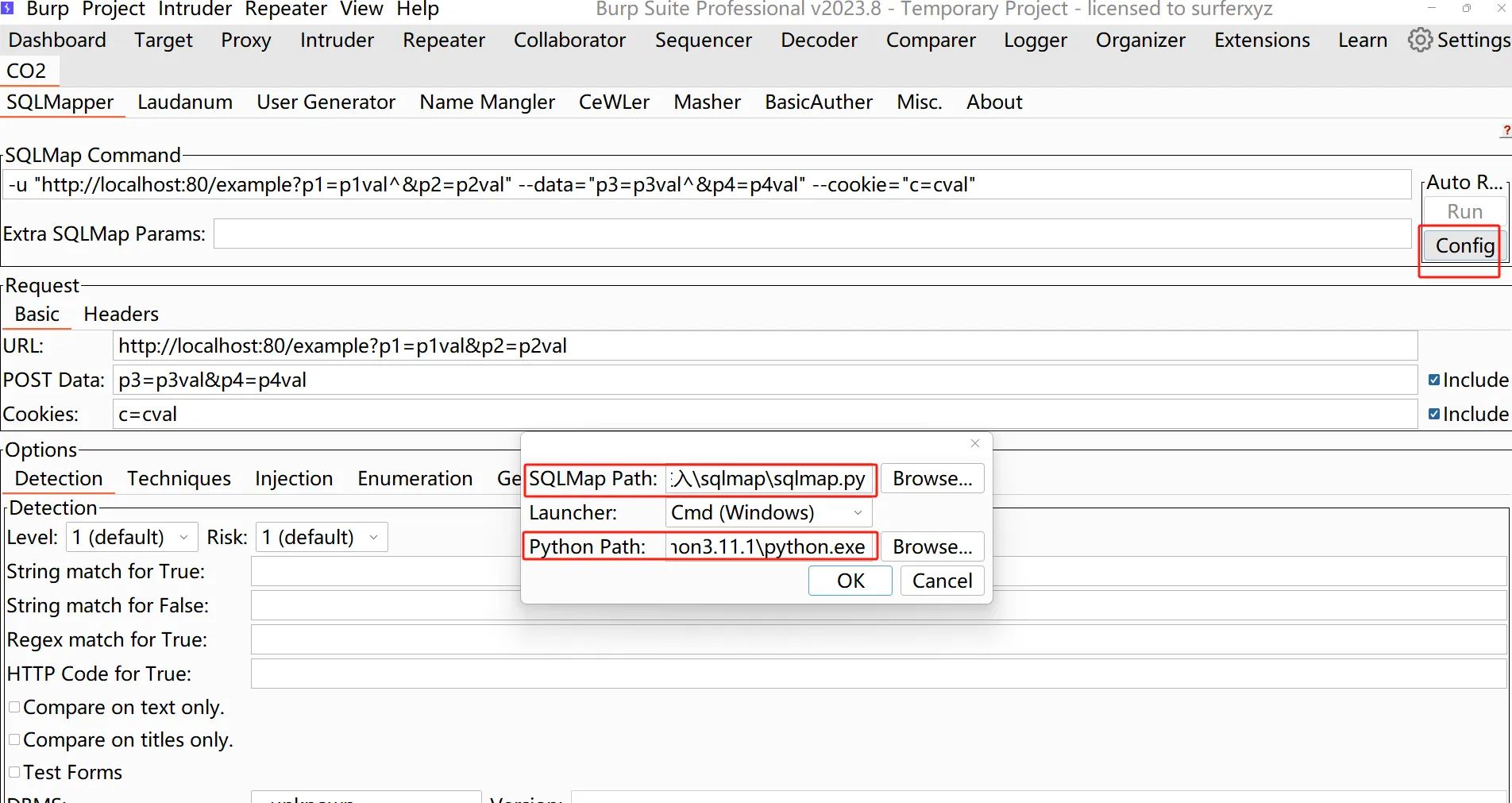
Task: Open the Help menu
Action: tap(418, 9)
